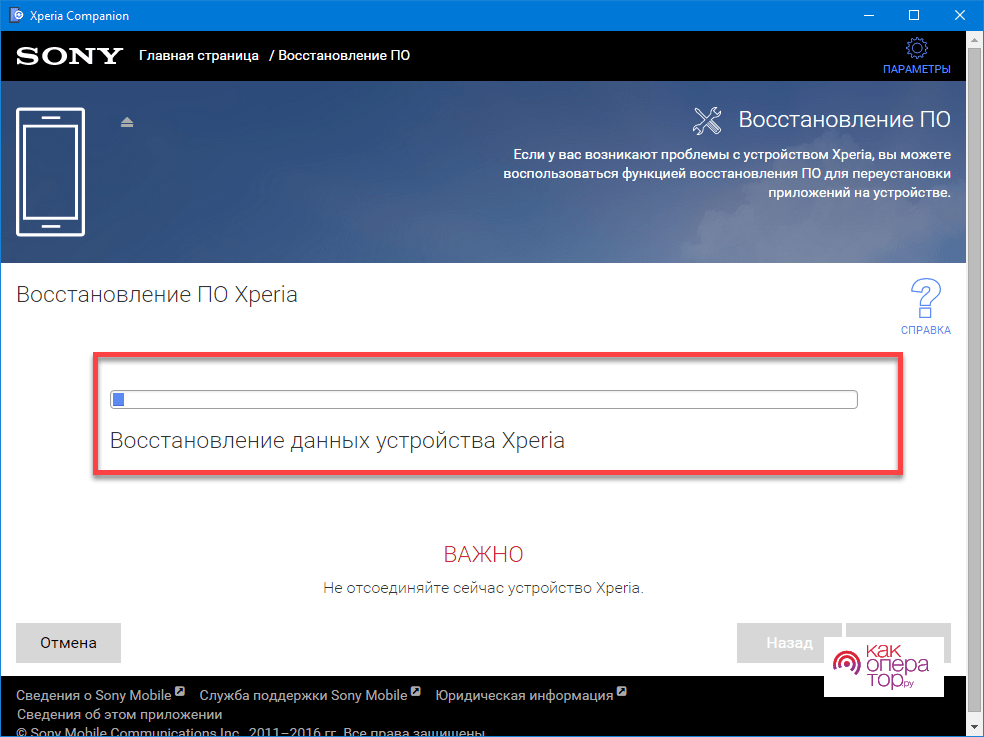Click the Xperia Companion title bar icon
Screen dimensions: 984x737
(16, 16)
